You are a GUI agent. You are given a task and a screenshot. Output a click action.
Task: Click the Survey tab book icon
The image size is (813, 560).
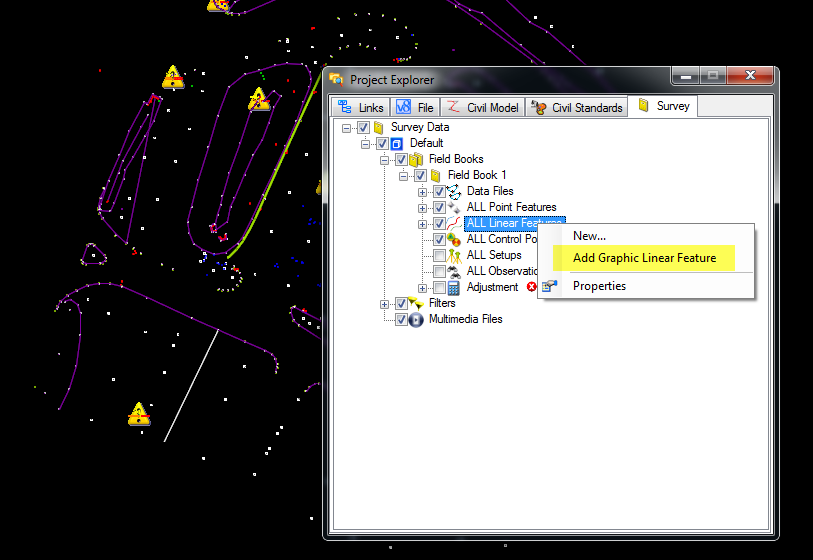pyautogui.click(x=643, y=106)
